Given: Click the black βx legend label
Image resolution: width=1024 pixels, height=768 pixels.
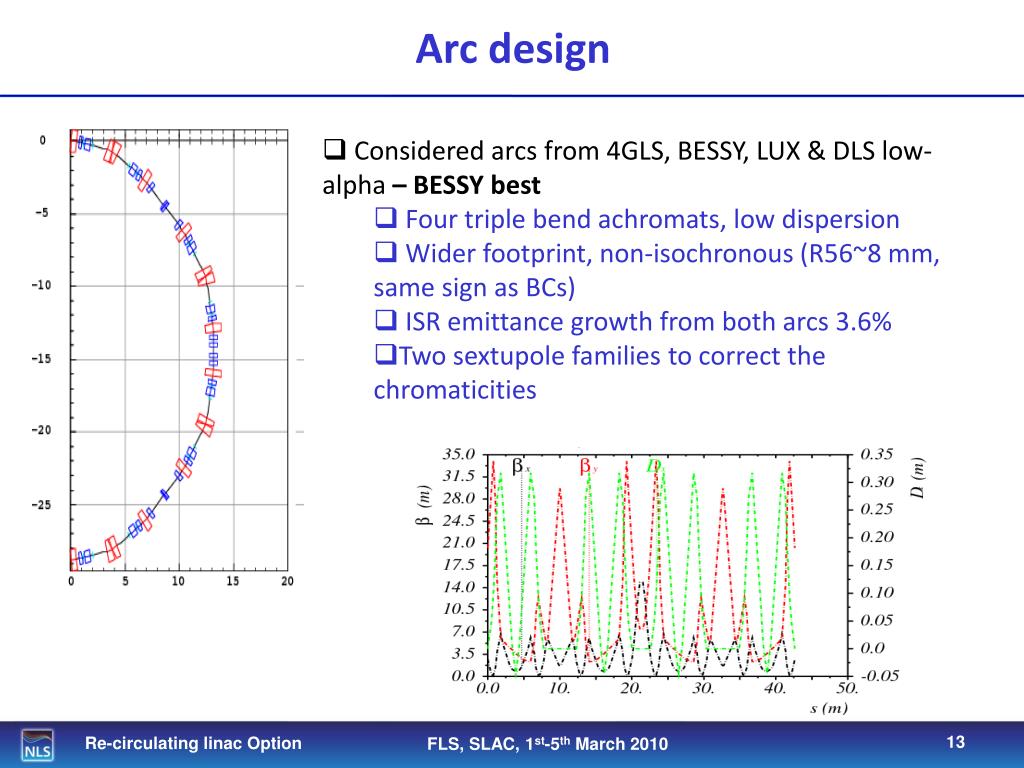Looking at the screenshot, I should [520, 466].
